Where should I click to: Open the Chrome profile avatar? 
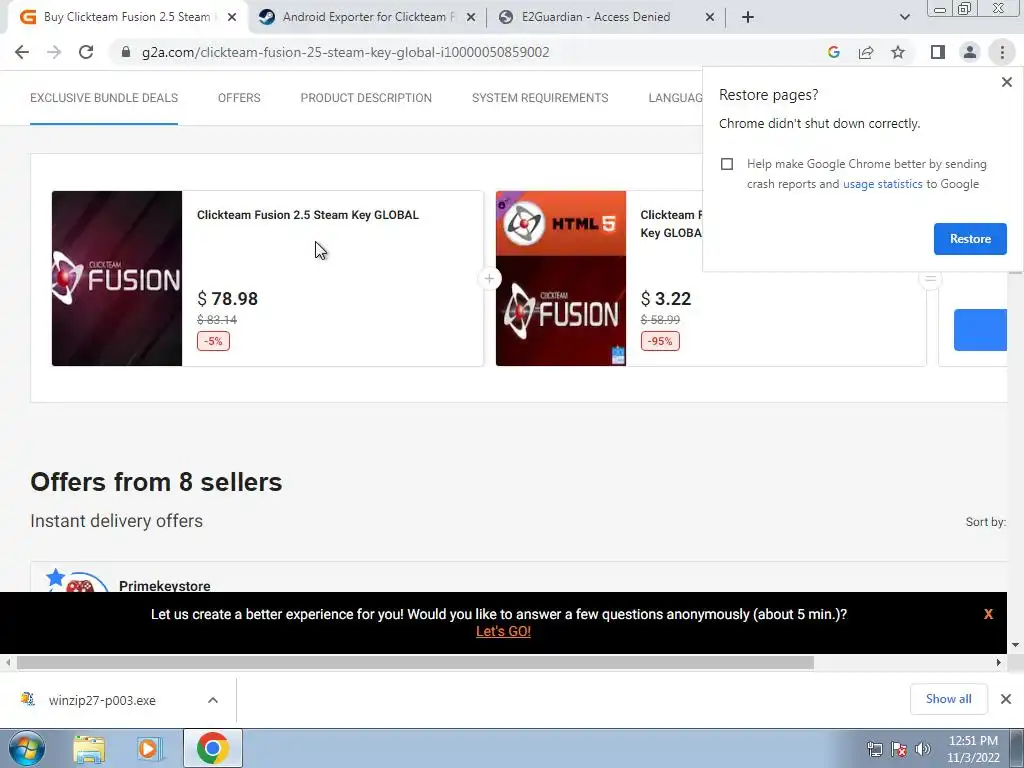click(970, 52)
